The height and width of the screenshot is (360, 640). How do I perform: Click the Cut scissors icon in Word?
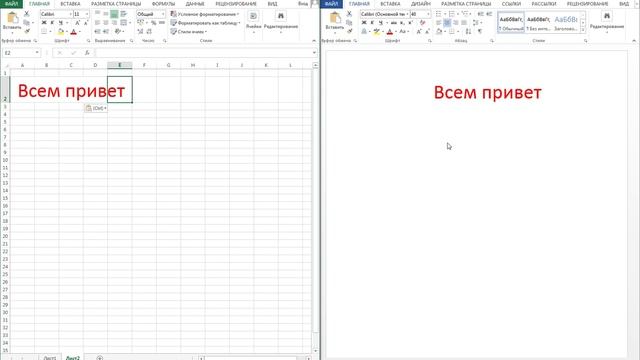pyautogui.click(x=349, y=14)
